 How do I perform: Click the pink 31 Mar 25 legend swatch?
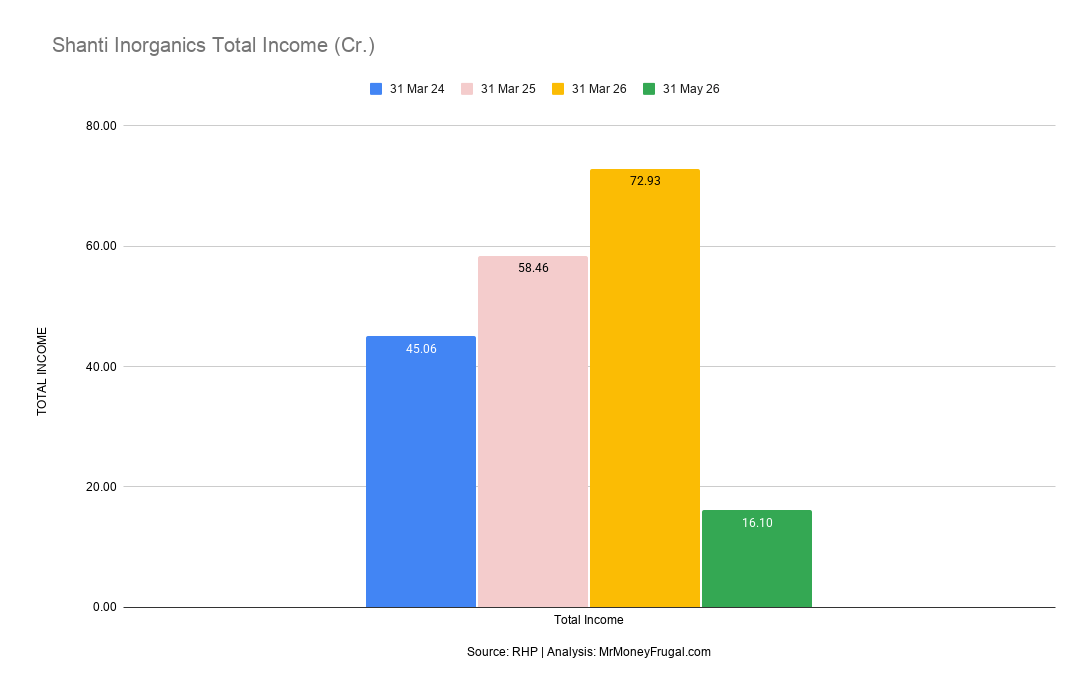click(467, 89)
